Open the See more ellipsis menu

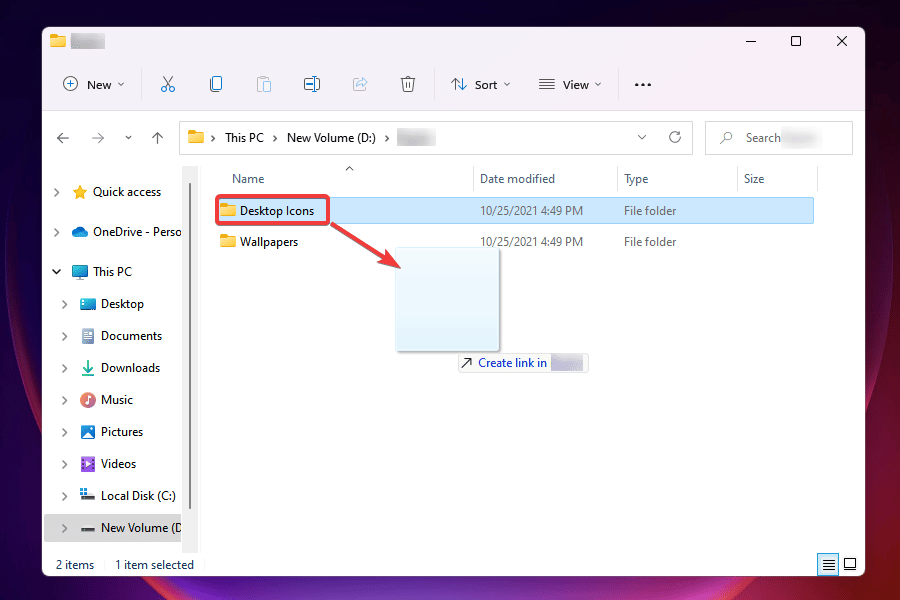(x=643, y=84)
